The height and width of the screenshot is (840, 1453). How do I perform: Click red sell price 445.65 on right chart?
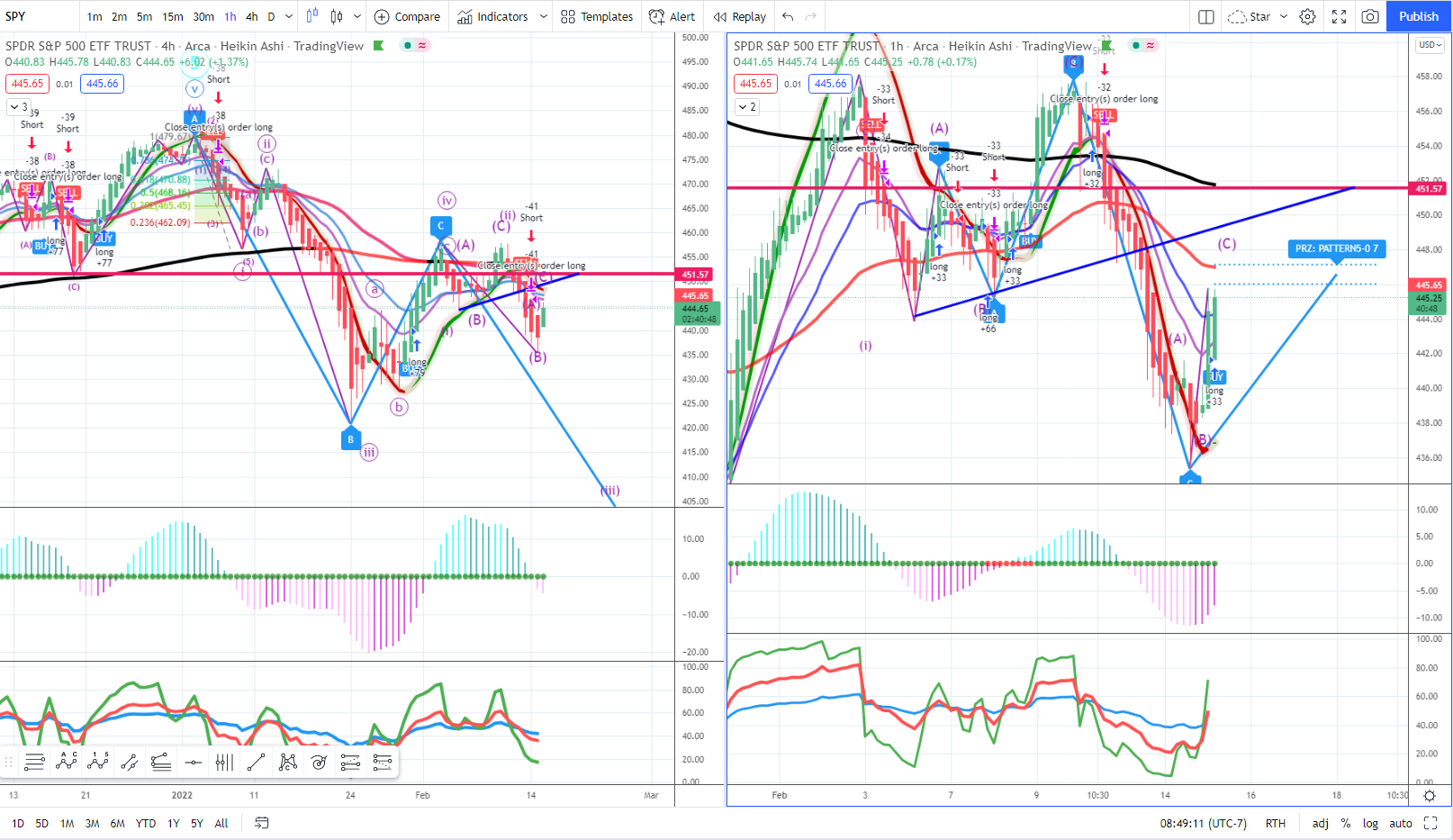[756, 84]
